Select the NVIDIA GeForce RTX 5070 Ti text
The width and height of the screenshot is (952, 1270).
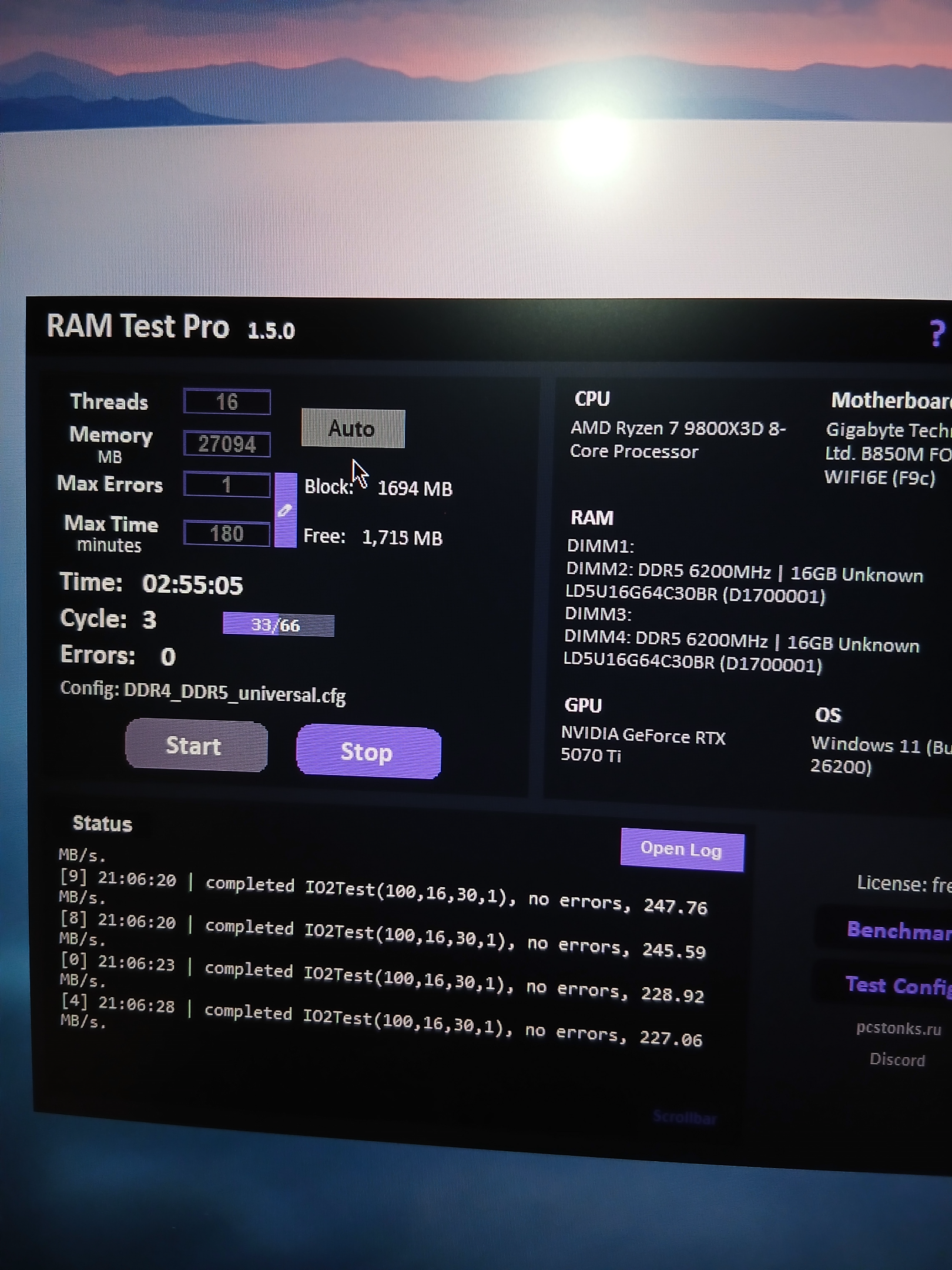(x=643, y=745)
